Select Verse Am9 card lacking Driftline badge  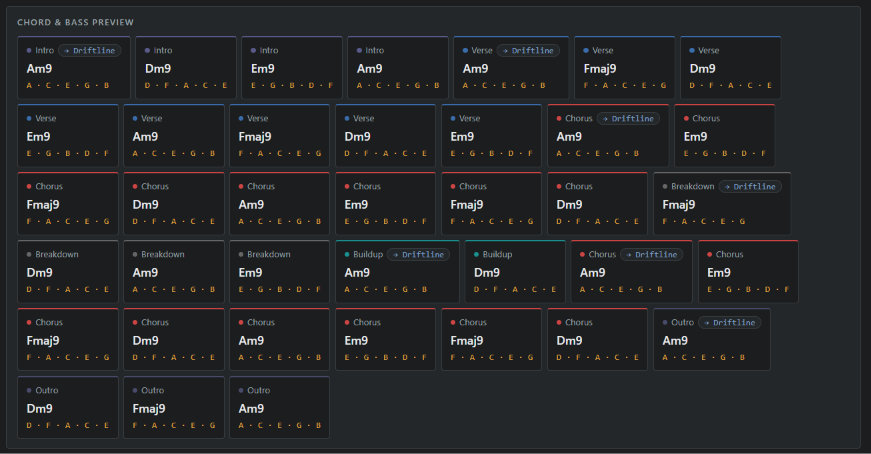(x=174, y=136)
